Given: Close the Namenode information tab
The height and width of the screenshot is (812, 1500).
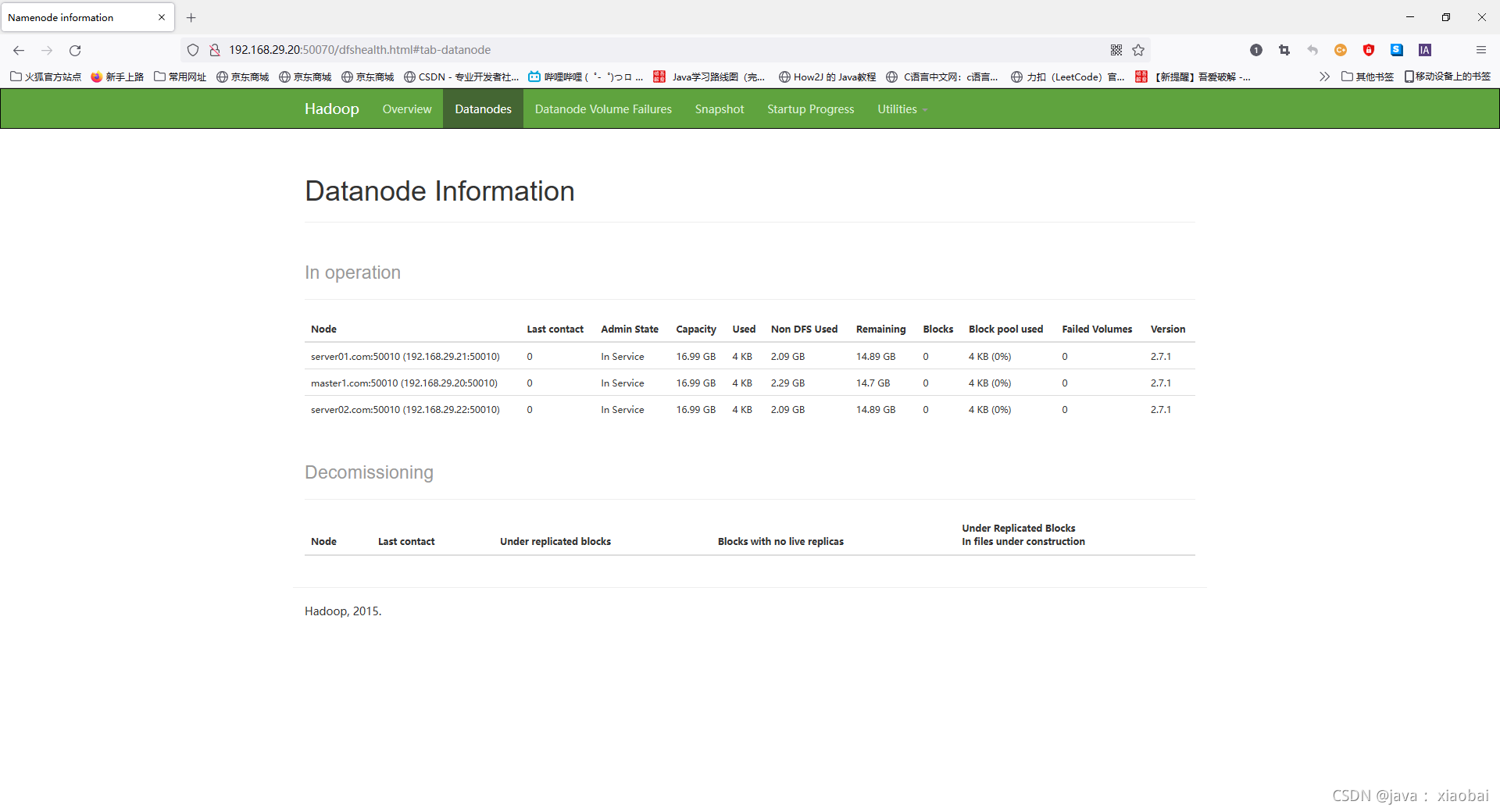Looking at the screenshot, I should (162, 17).
